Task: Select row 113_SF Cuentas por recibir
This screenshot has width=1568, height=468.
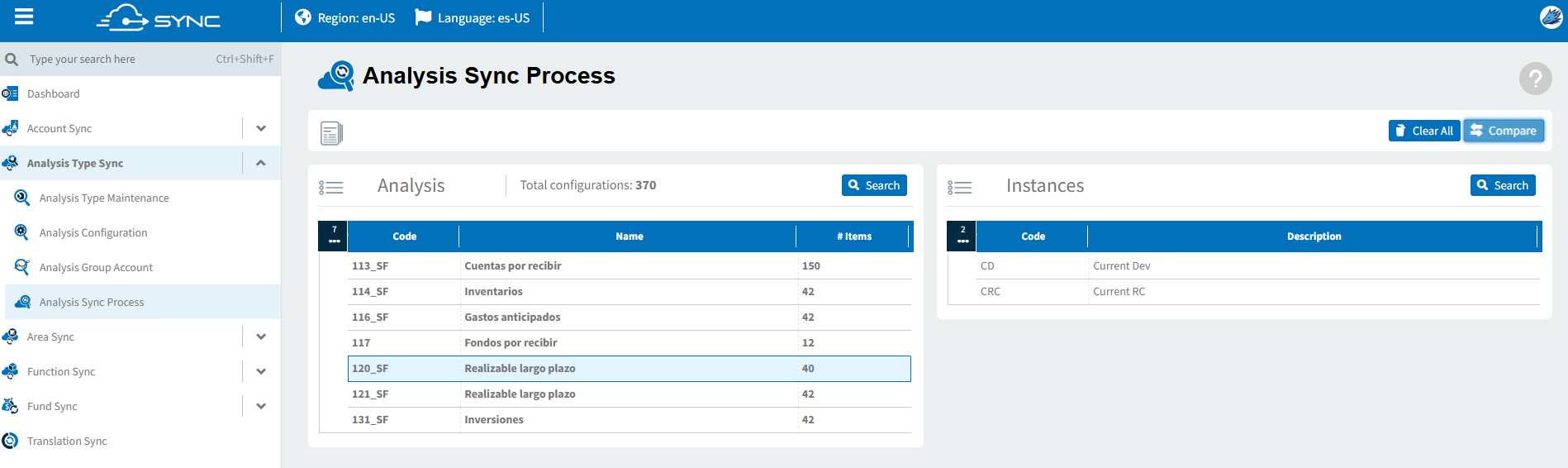Action: pyautogui.click(x=630, y=265)
